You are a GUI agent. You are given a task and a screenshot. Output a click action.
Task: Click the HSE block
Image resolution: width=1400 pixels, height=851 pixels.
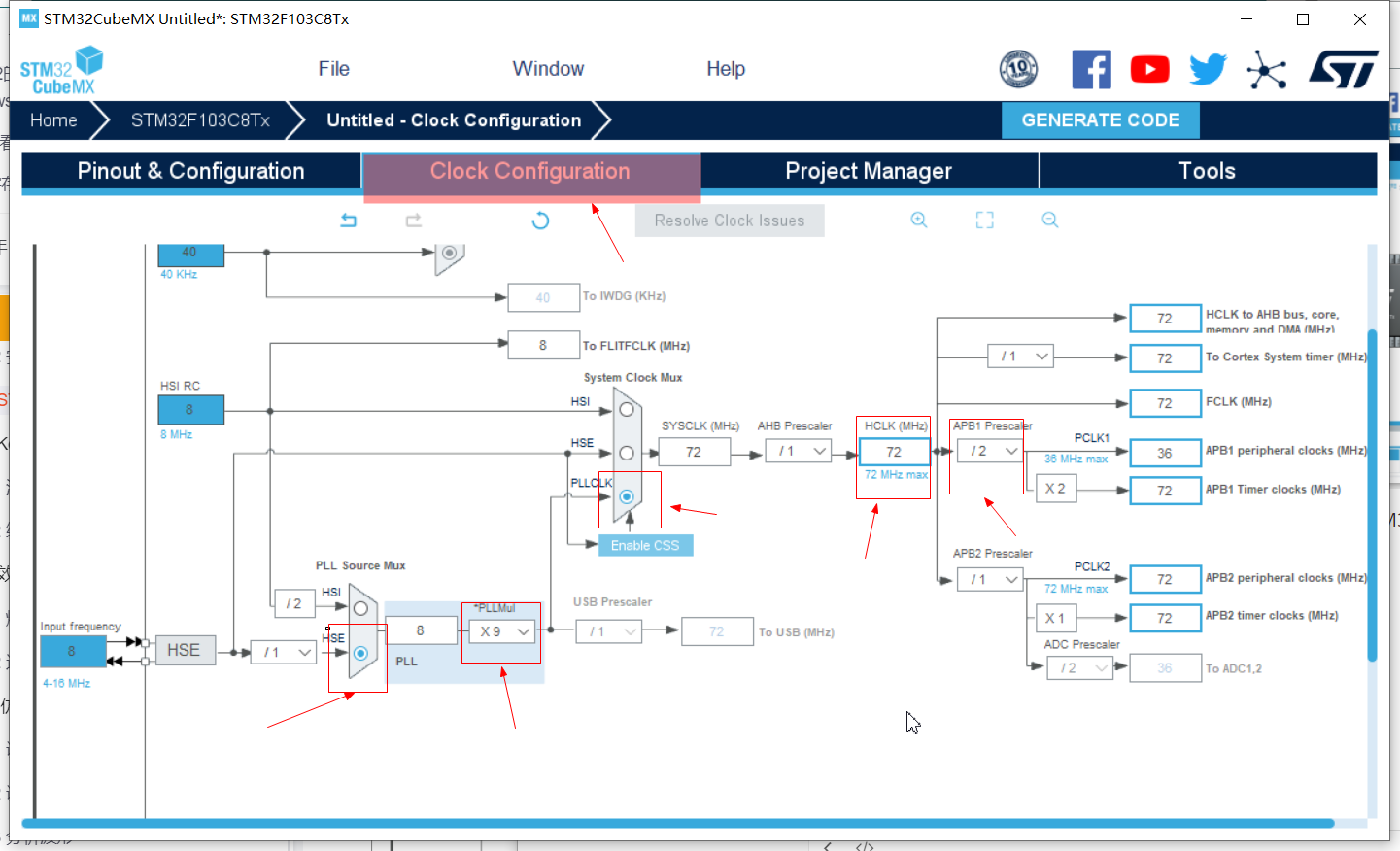click(185, 650)
